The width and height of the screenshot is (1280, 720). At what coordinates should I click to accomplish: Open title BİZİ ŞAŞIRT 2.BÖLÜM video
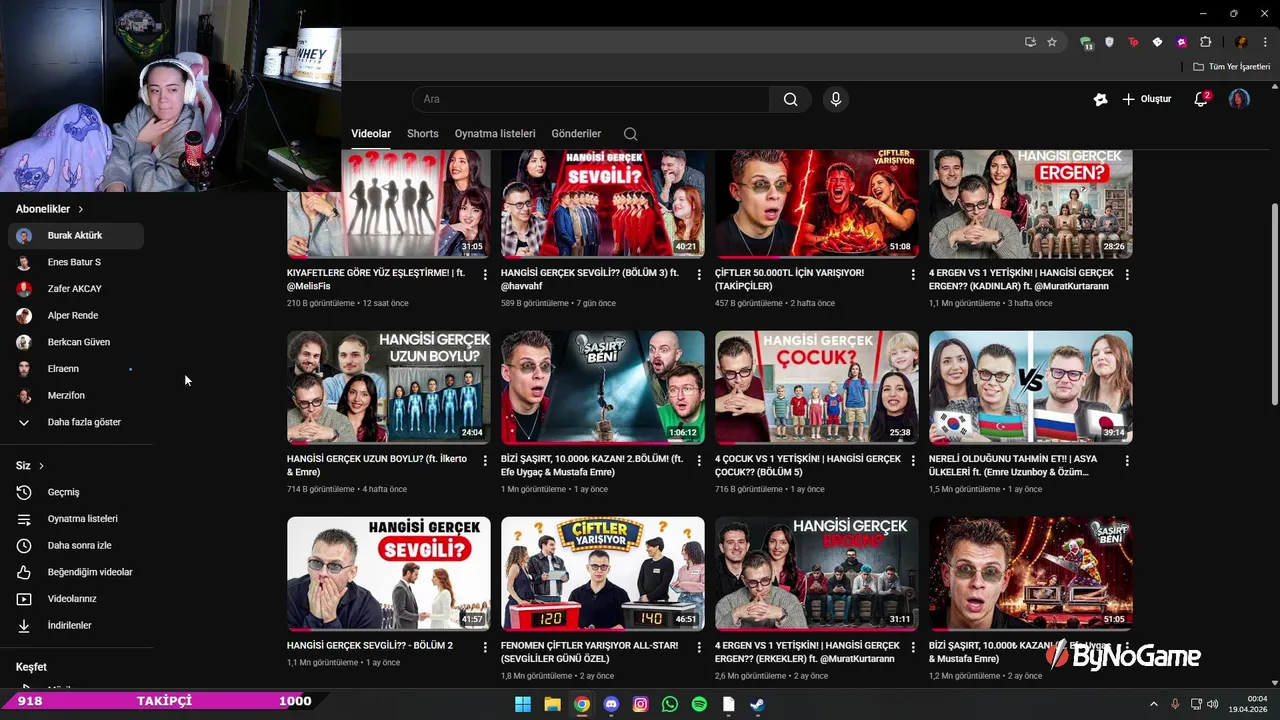[x=592, y=465]
